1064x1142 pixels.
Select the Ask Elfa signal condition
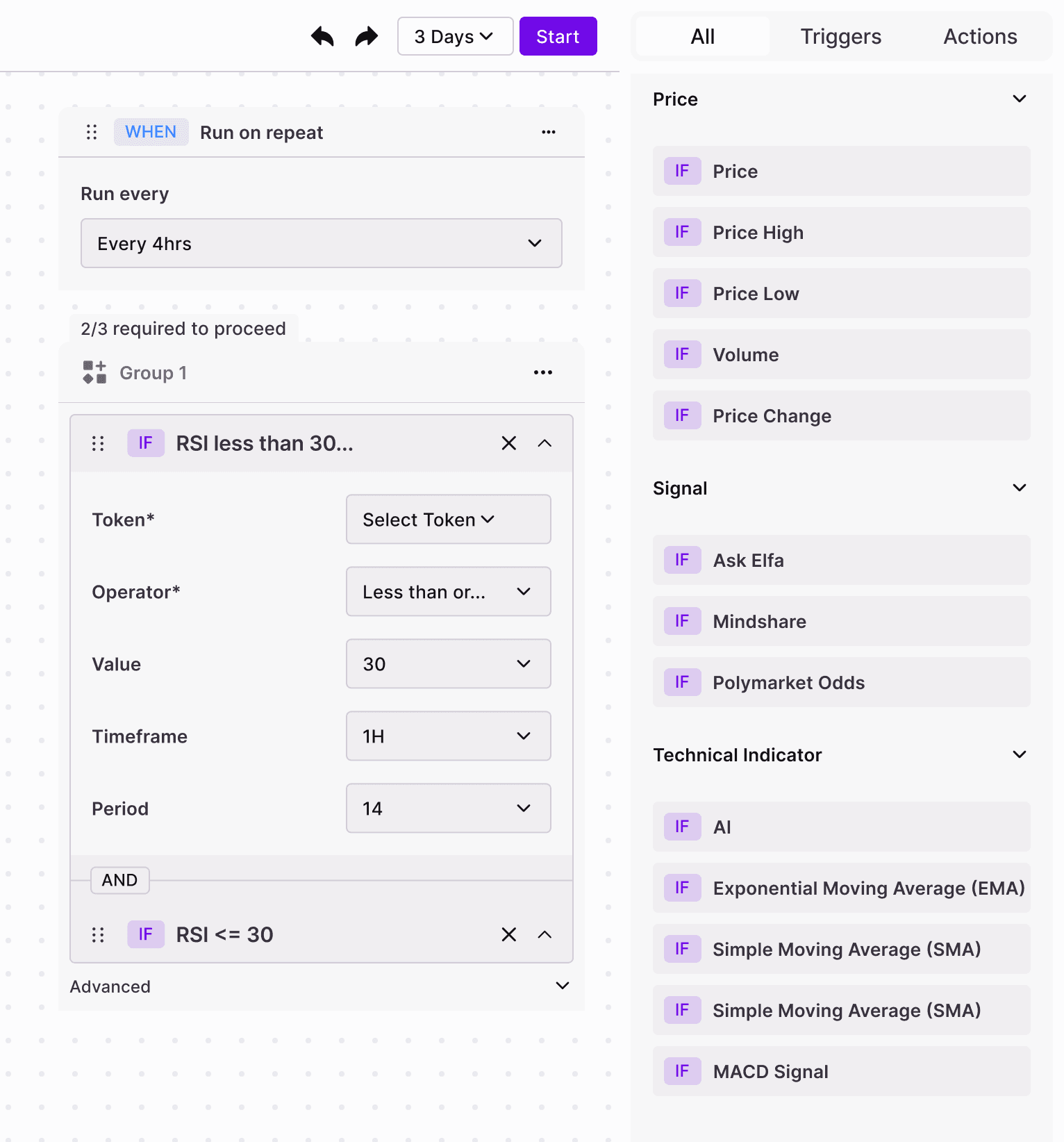(x=840, y=560)
